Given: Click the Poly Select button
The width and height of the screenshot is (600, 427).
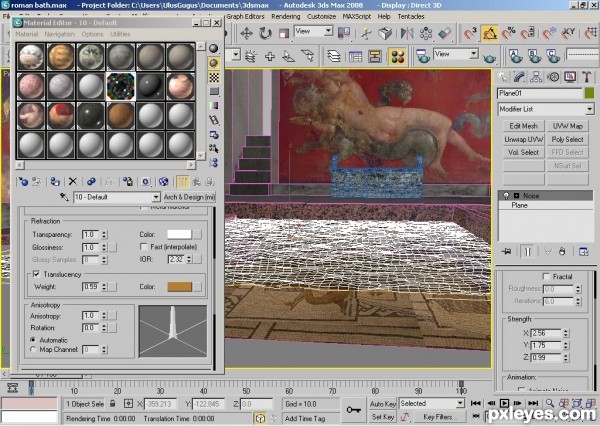Looking at the screenshot, I should 567,139.
